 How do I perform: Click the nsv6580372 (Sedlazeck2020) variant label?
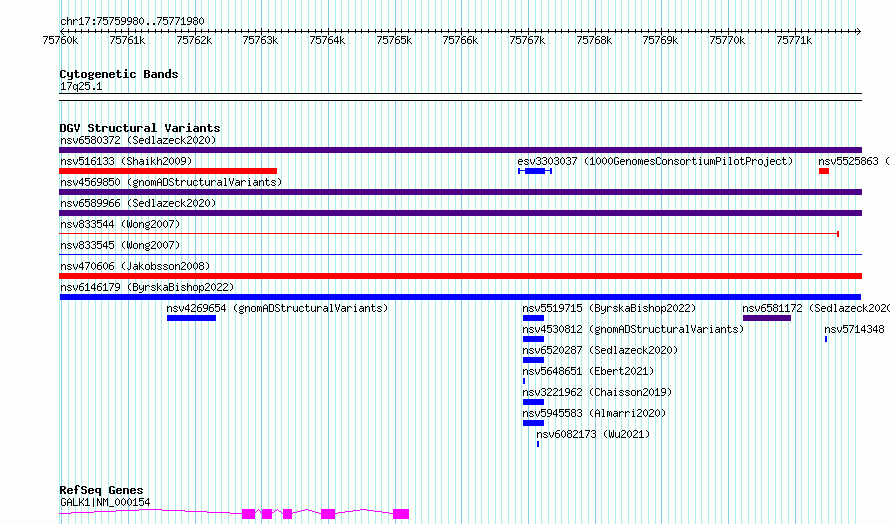138,140
